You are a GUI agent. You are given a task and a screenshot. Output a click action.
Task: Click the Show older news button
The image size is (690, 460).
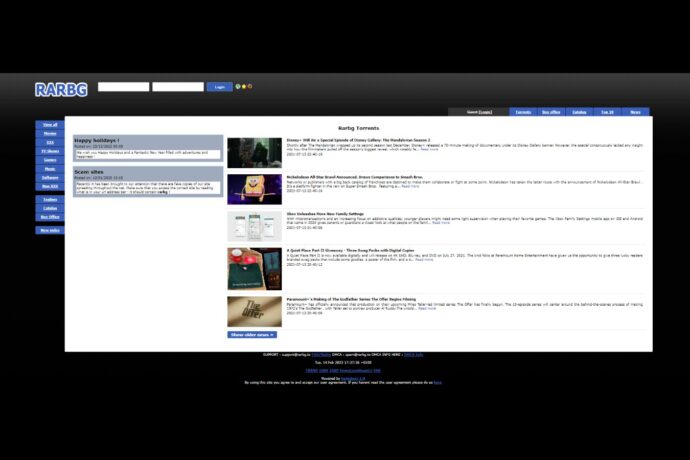point(252,335)
